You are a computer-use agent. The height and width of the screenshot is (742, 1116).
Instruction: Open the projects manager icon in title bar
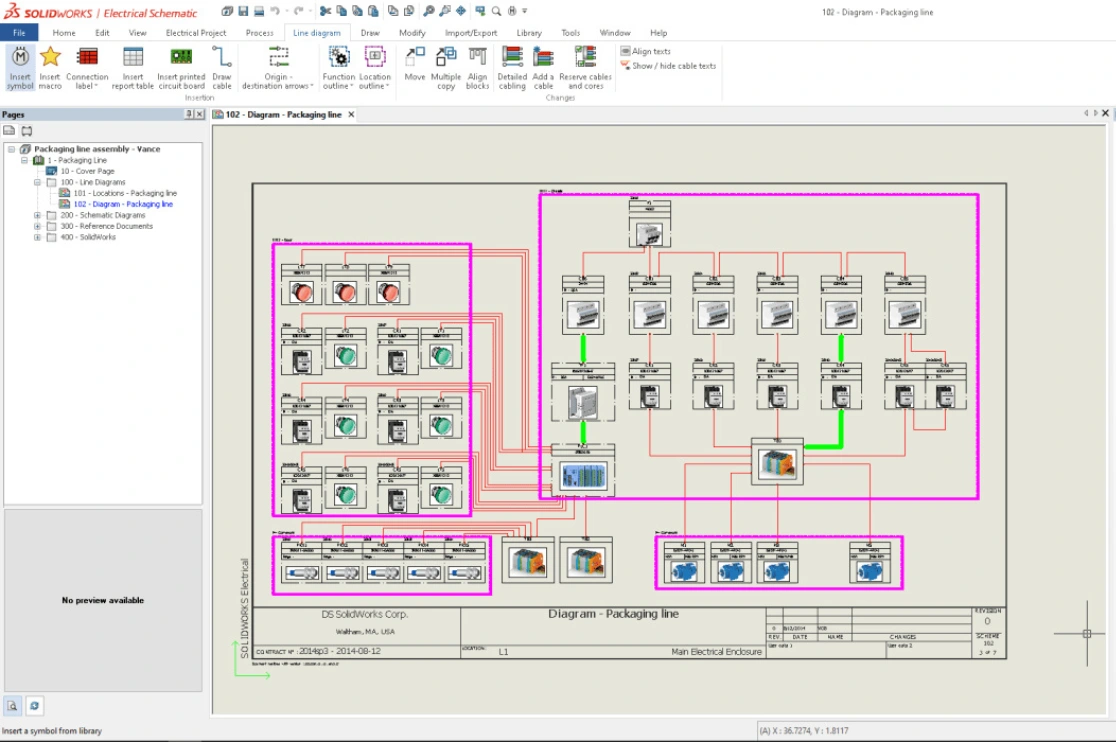tap(227, 11)
